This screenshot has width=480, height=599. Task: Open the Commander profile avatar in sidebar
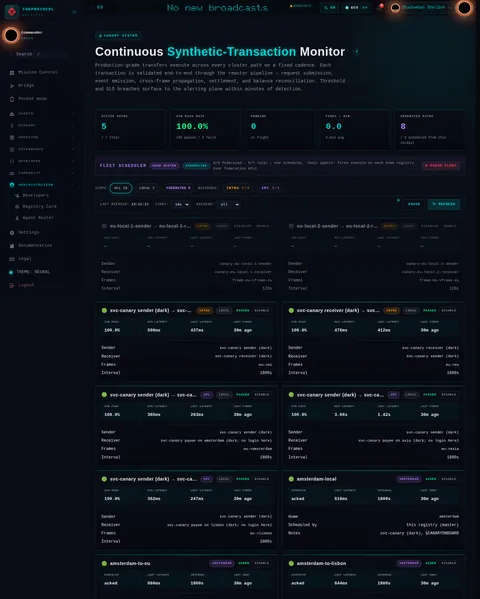pyautogui.click(x=11, y=35)
